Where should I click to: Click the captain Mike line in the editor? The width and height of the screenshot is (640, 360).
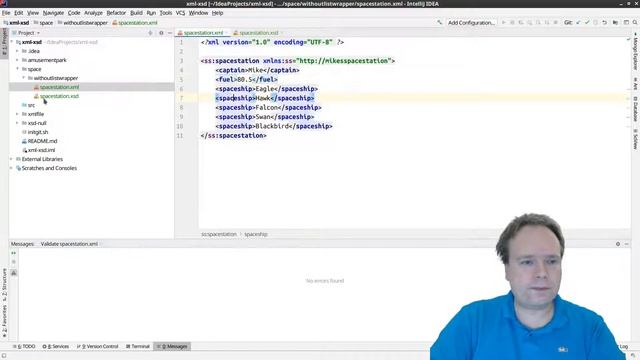pos(258,70)
